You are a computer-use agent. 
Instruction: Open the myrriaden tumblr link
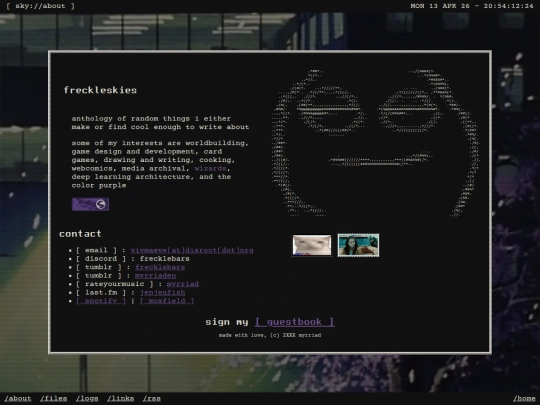155,276
